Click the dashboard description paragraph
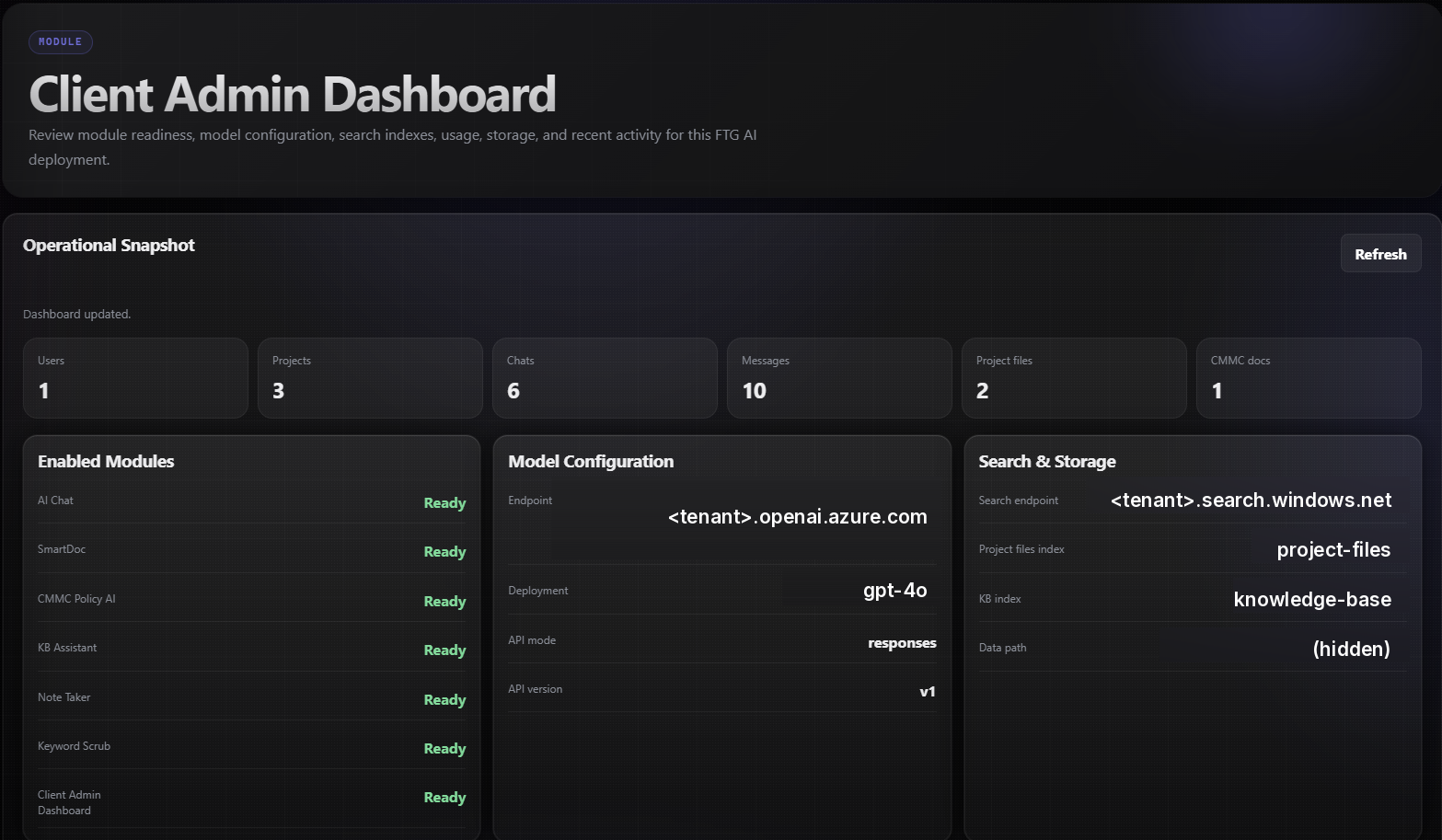This screenshot has height=840, width=1442. click(x=393, y=147)
